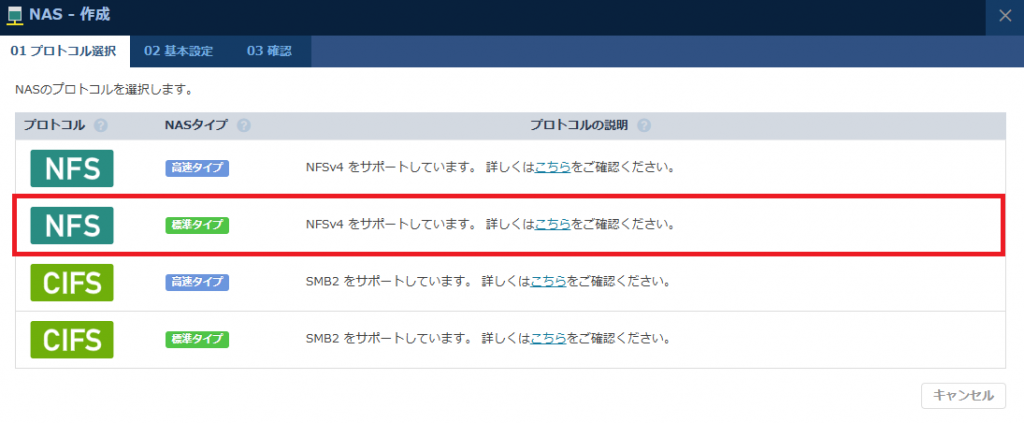Open こちら link in highlighted NFS 標準タイプ row
The width and height of the screenshot is (1024, 423).
(x=552, y=225)
